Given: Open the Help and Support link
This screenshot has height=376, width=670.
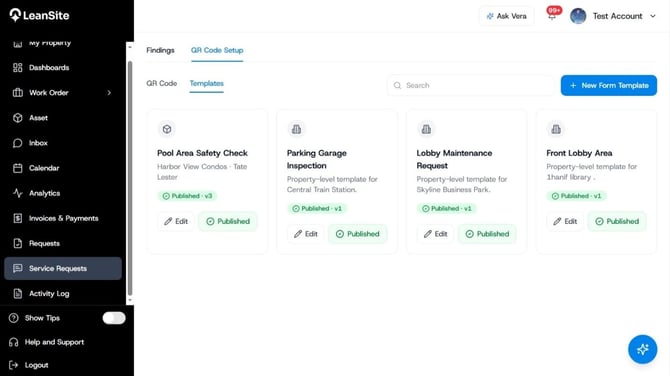Looking at the screenshot, I should [x=54, y=342].
